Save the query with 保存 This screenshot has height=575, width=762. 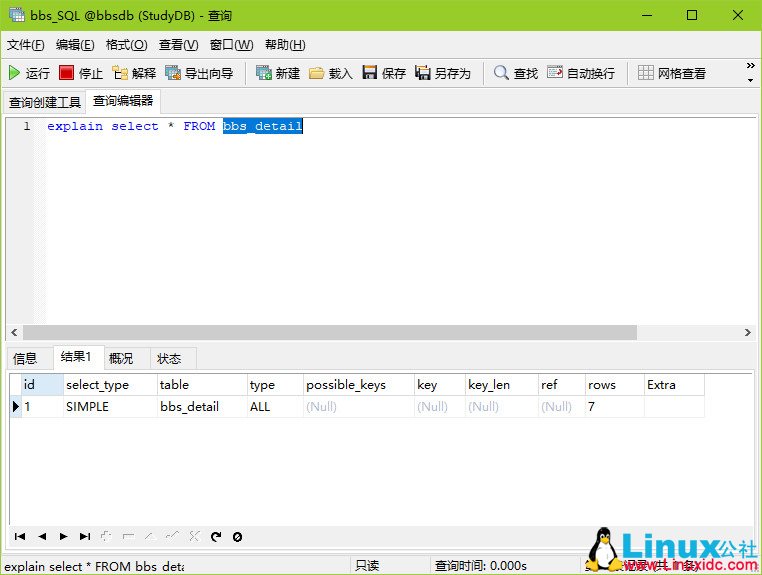point(384,73)
